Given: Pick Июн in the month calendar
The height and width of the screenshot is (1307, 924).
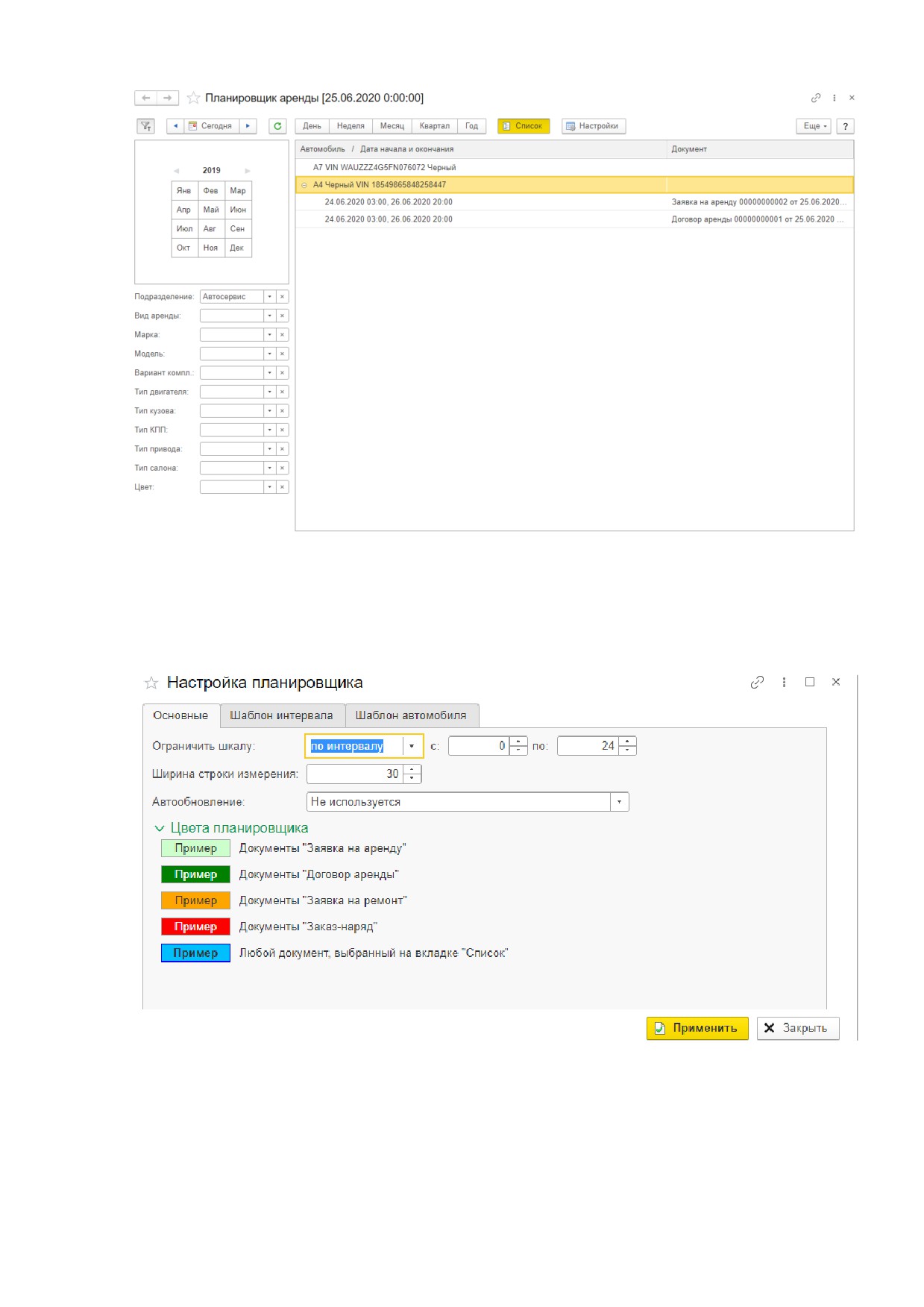Looking at the screenshot, I should pyautogui.click(x=238, y=210).
